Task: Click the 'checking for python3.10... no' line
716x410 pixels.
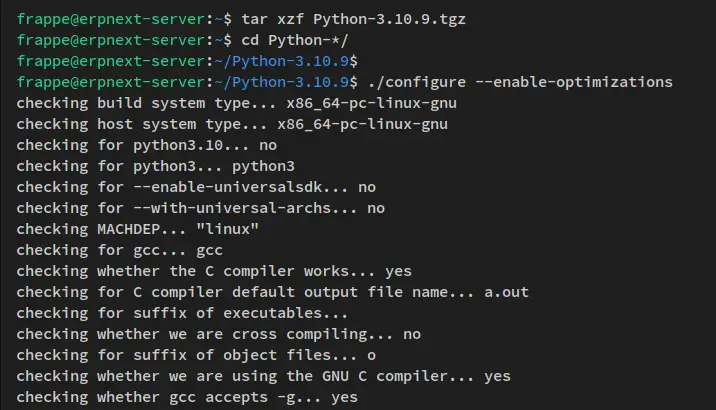Action: [147, 145]
